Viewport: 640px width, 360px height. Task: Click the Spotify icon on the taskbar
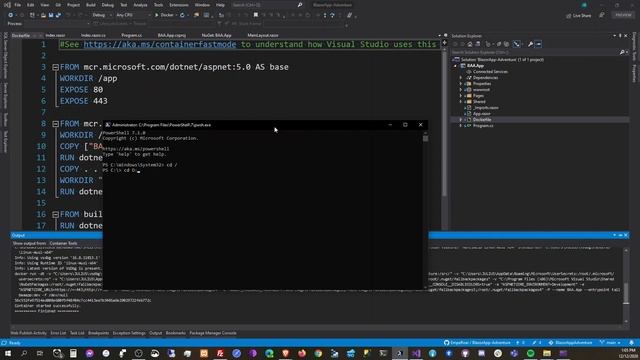click(x=530, y=353)
